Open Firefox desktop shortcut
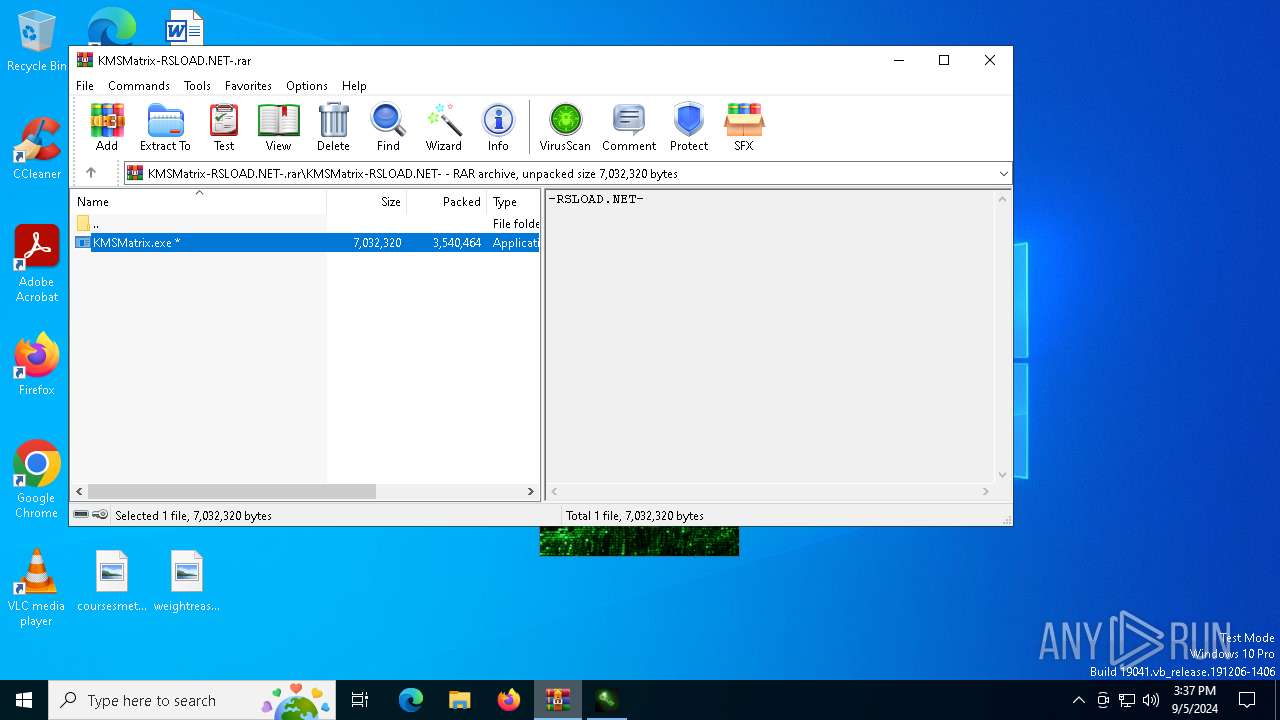 click(x=37, y=364)
